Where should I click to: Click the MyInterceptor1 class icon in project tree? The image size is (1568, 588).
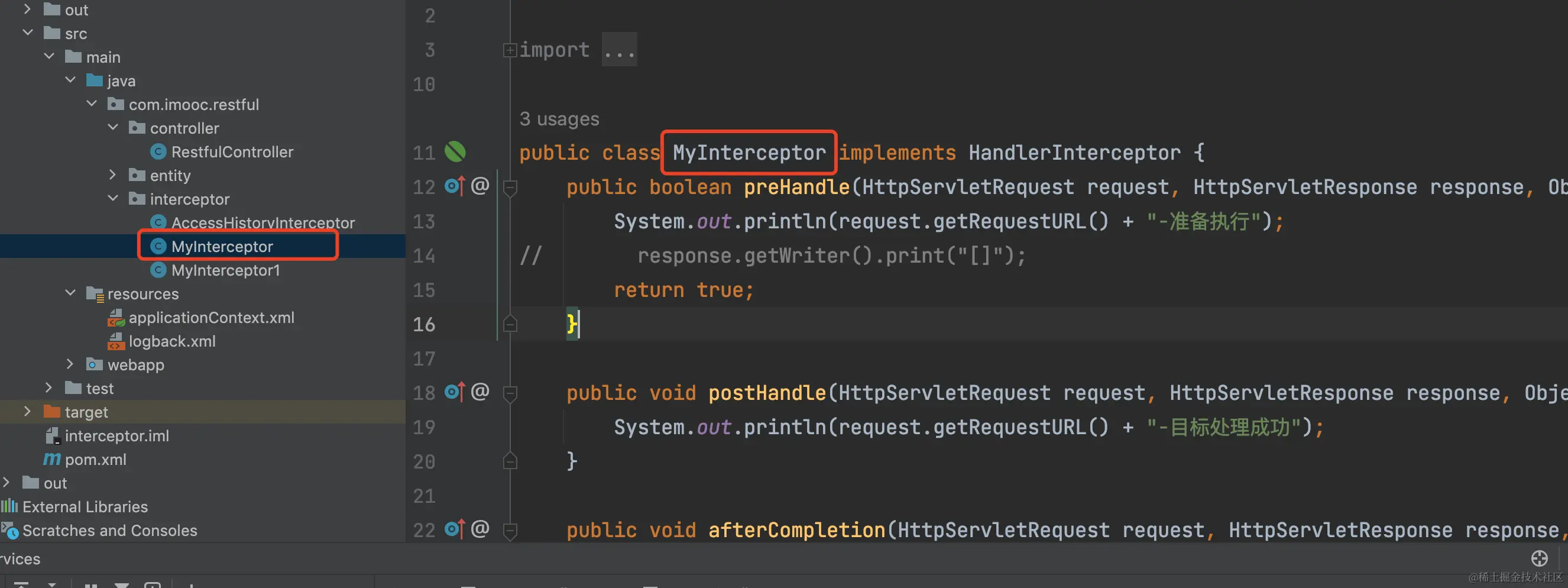point(158,270)
